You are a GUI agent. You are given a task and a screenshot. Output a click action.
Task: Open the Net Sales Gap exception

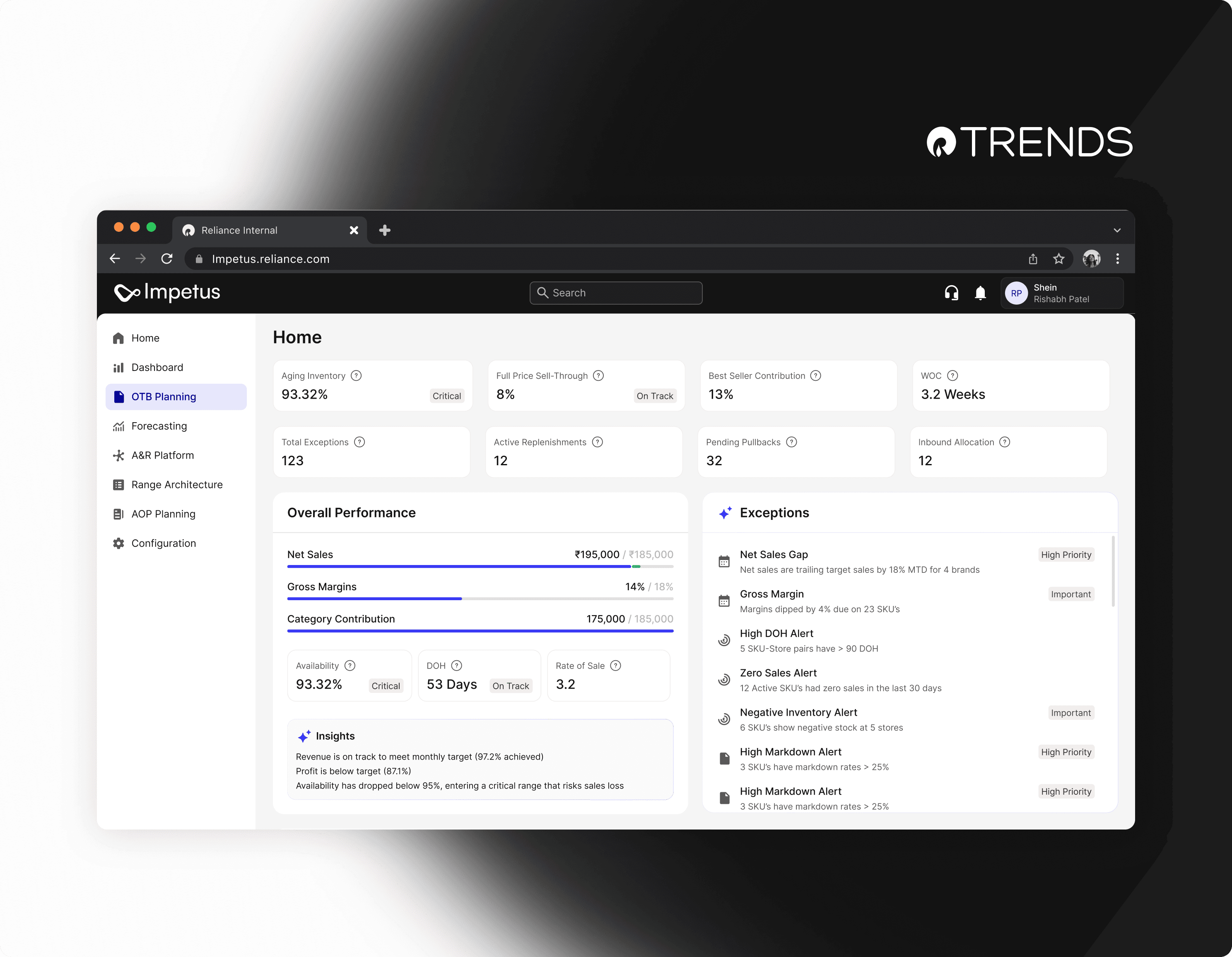pos(774,554)
